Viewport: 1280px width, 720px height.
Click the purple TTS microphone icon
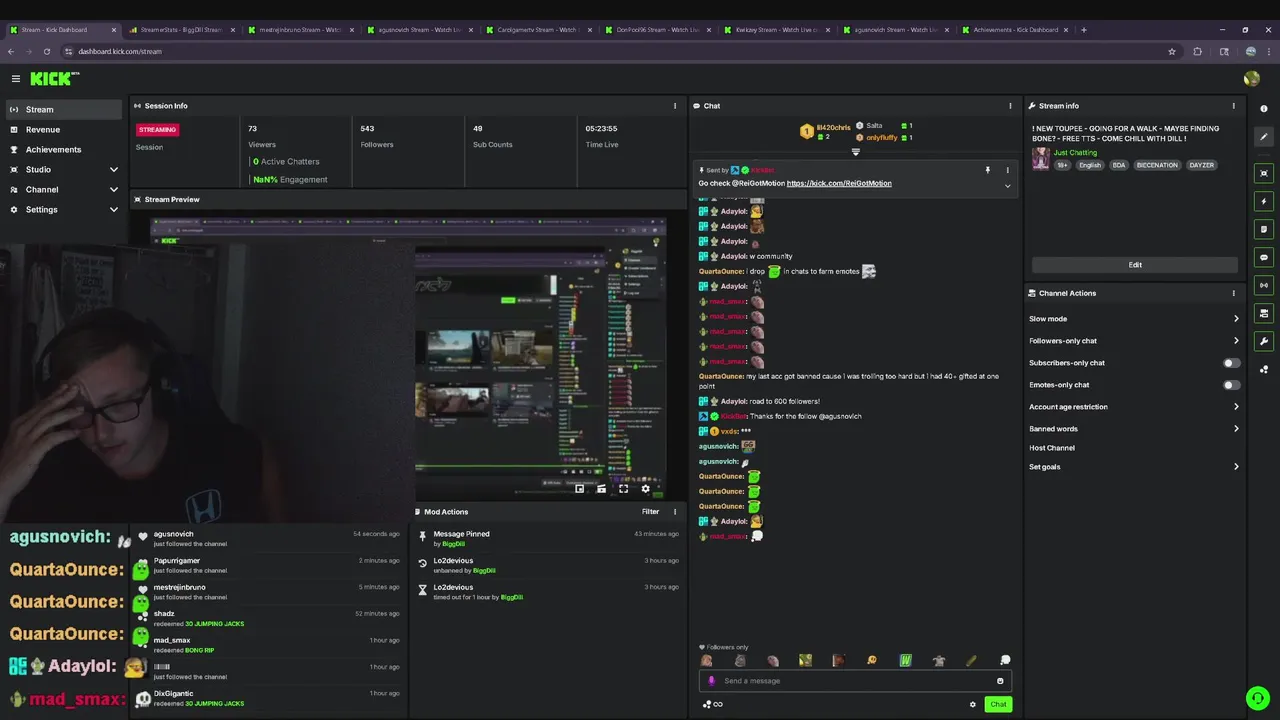pyautogui.click(x=711, y=681)
